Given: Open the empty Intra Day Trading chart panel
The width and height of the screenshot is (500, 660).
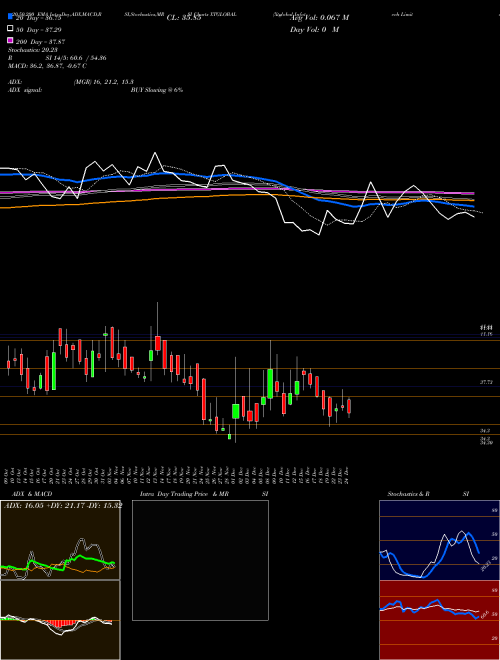Looking at the screenshot, I should (200, 560).
